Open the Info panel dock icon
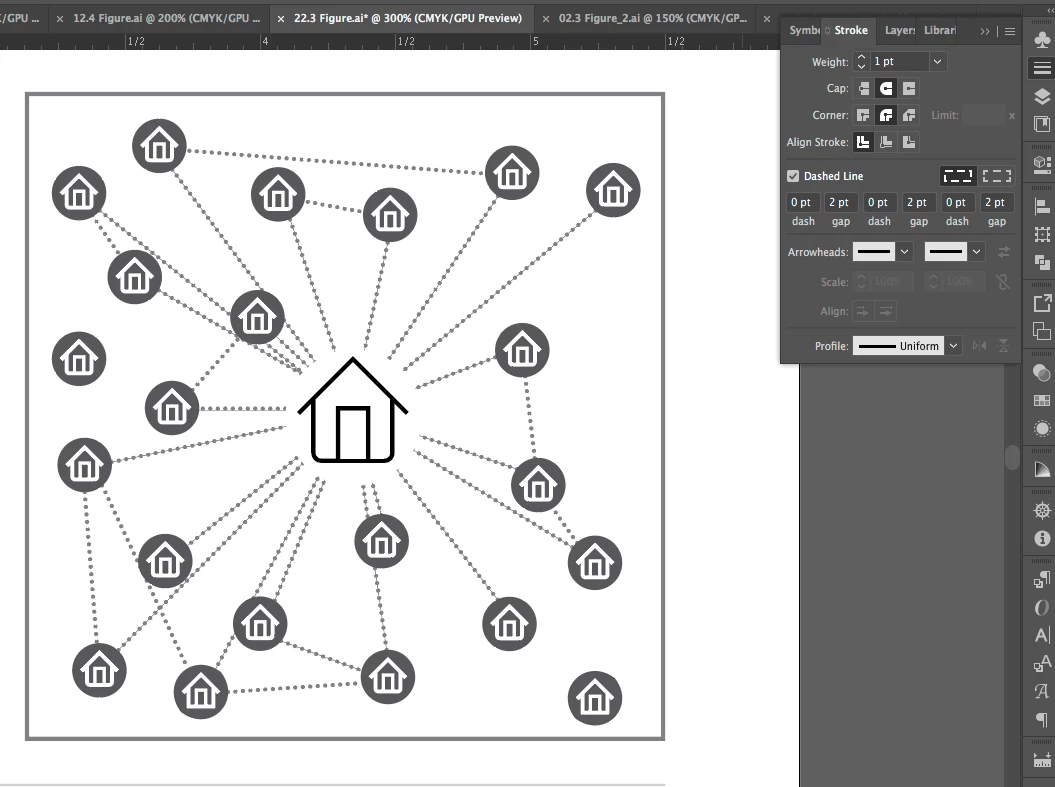Viewport: 1055px width, 787px height. pyautogui.click(x=1042, y=538)
